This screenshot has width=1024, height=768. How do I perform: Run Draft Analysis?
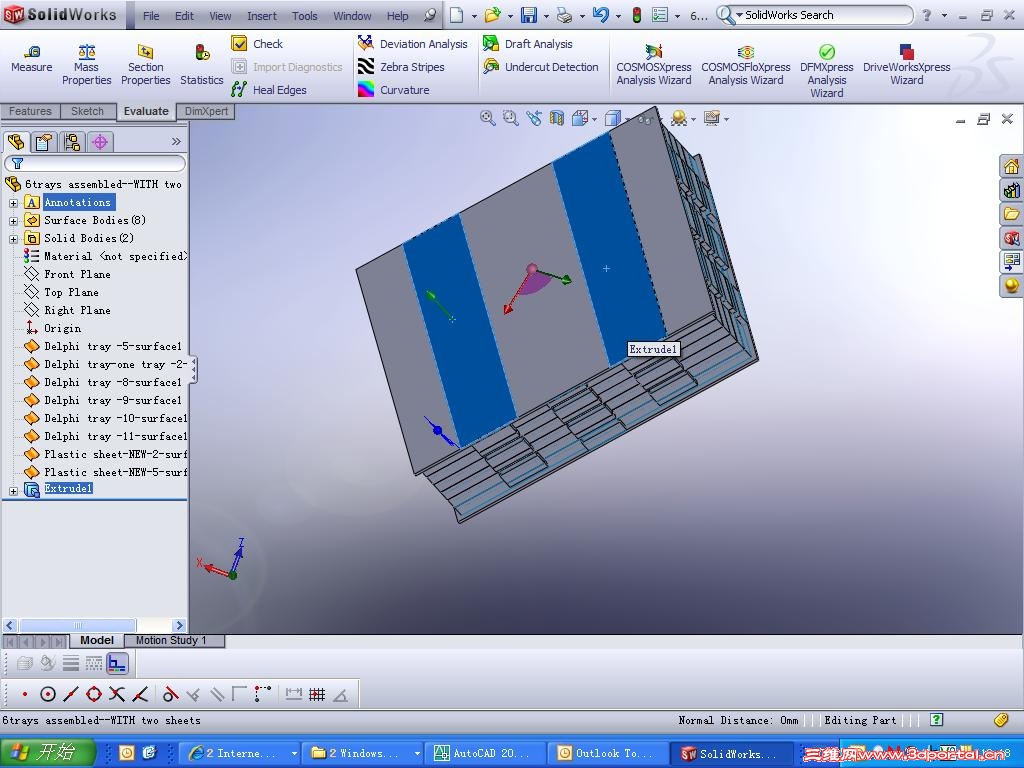click(528, 44)
